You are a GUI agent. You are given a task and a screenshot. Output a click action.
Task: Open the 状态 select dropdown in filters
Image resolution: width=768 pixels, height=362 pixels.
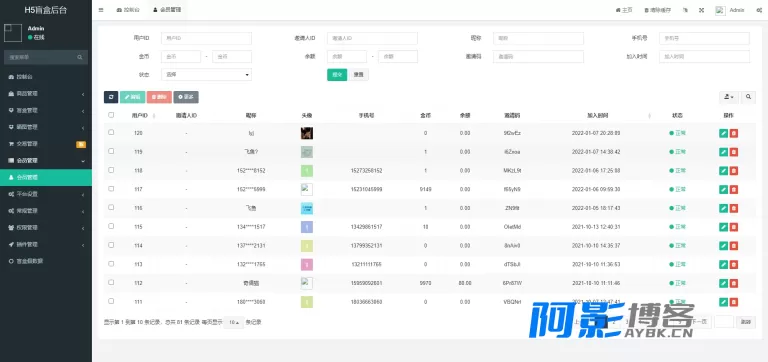tap(206, 75)
